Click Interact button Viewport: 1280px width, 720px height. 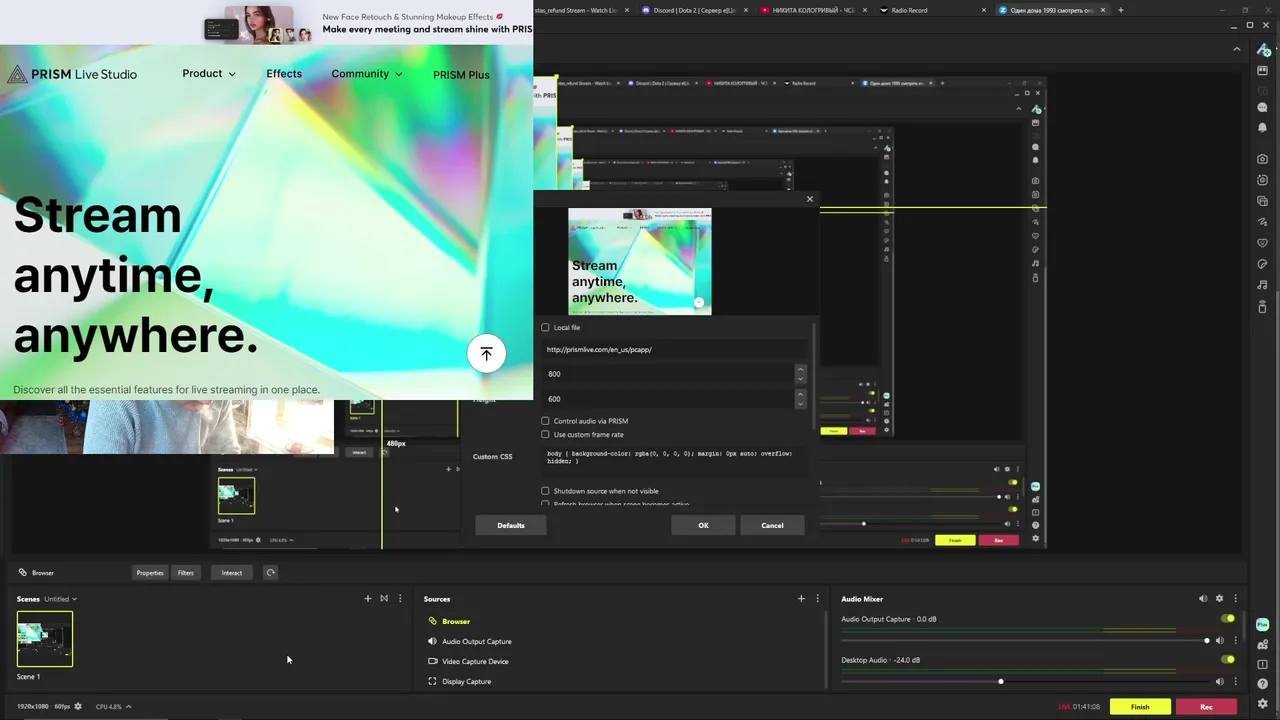[x=231, y=572]
